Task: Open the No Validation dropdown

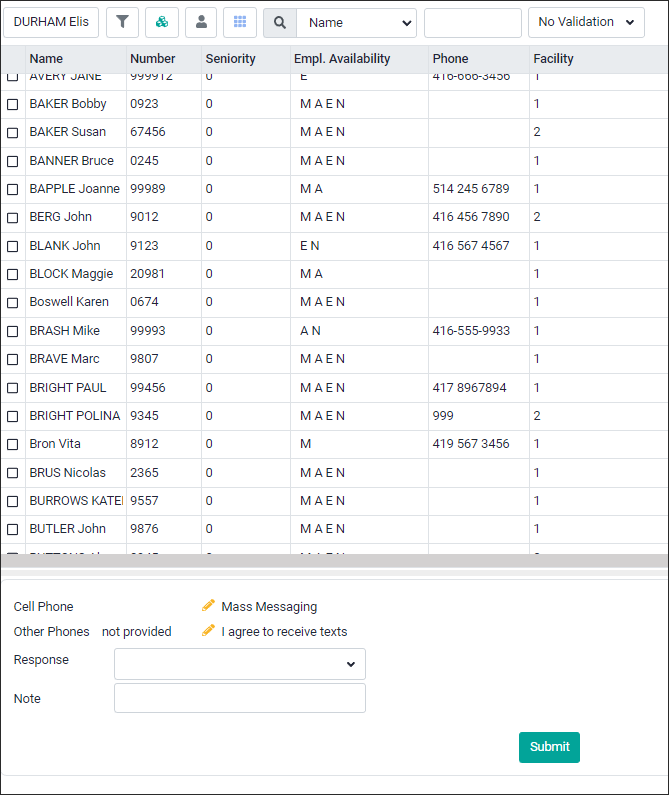Action: click(x=586, y=22)
